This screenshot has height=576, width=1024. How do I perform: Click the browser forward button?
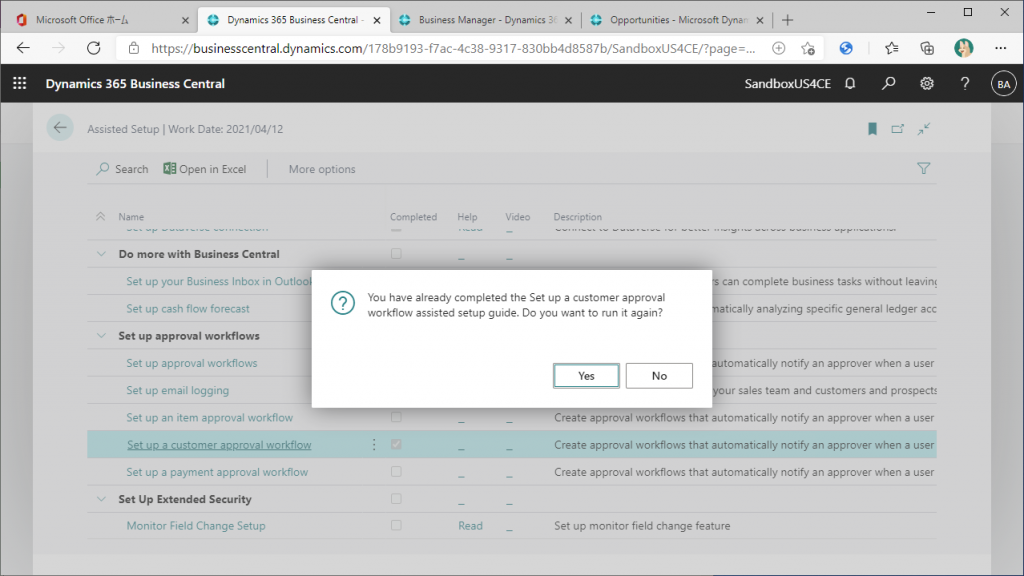tap(59, 48)
